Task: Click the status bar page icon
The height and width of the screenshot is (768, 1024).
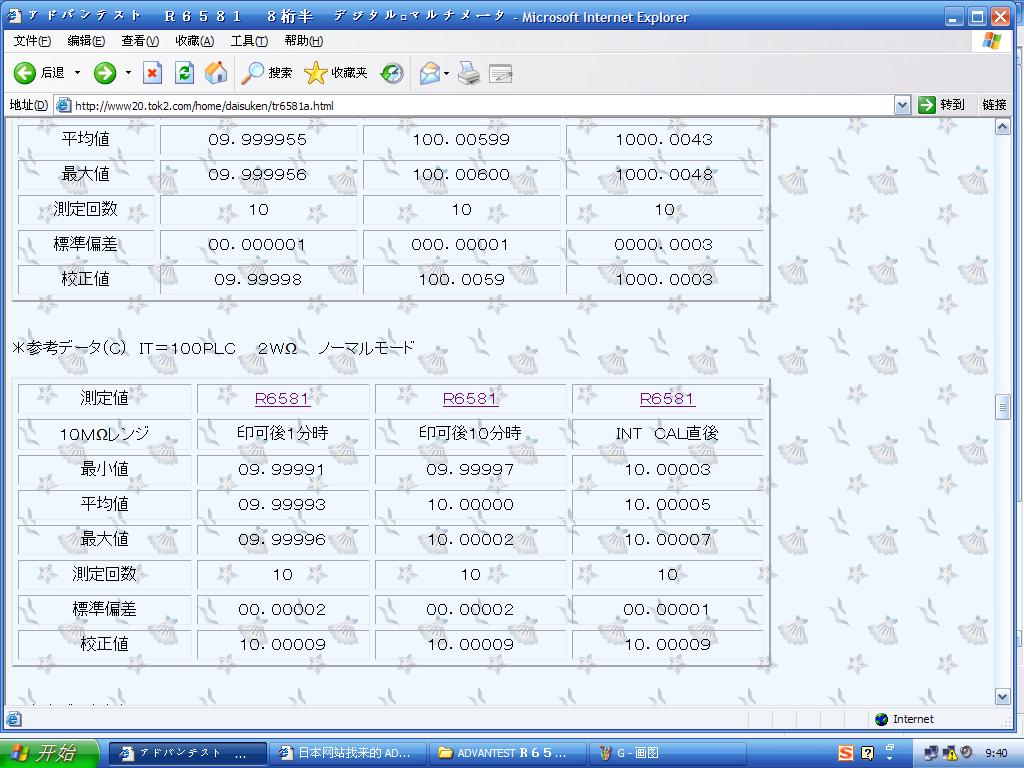Action: 14,719
